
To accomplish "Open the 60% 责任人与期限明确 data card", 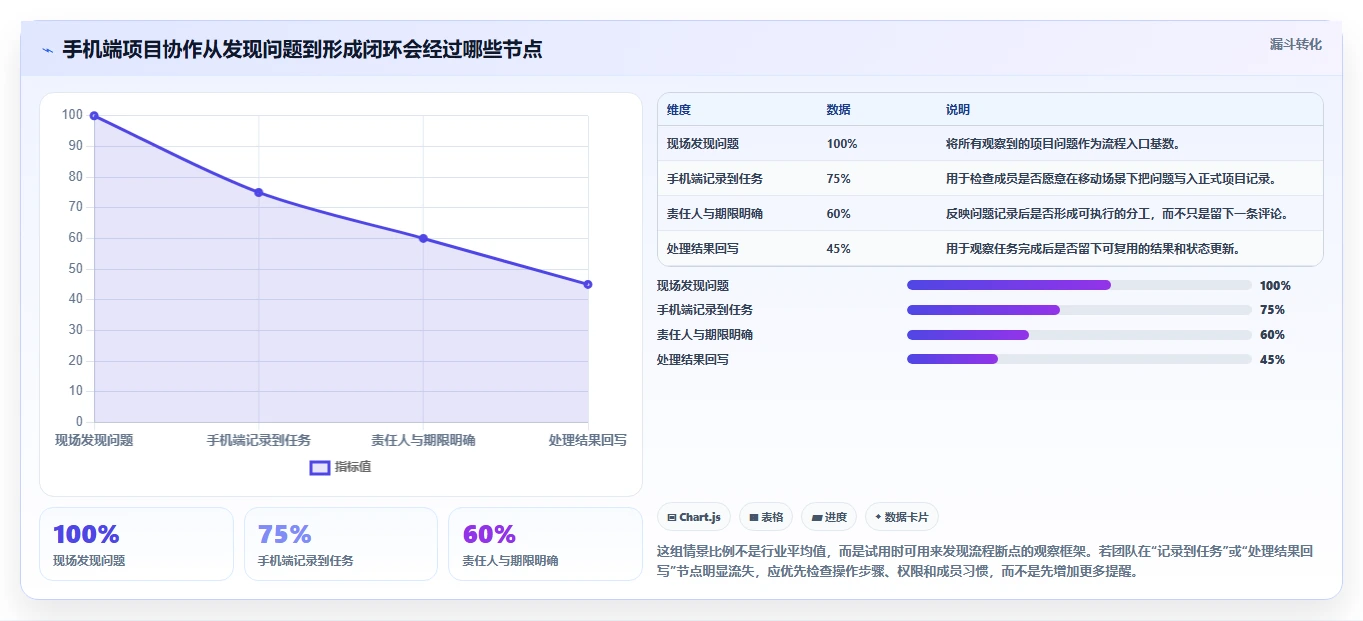I will tap(545, 544).
